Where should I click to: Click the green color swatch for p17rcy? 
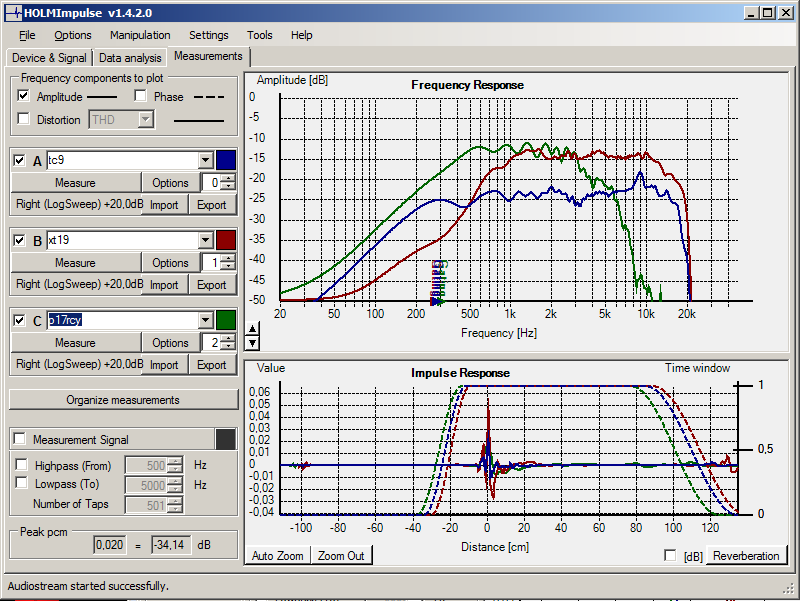226,320
